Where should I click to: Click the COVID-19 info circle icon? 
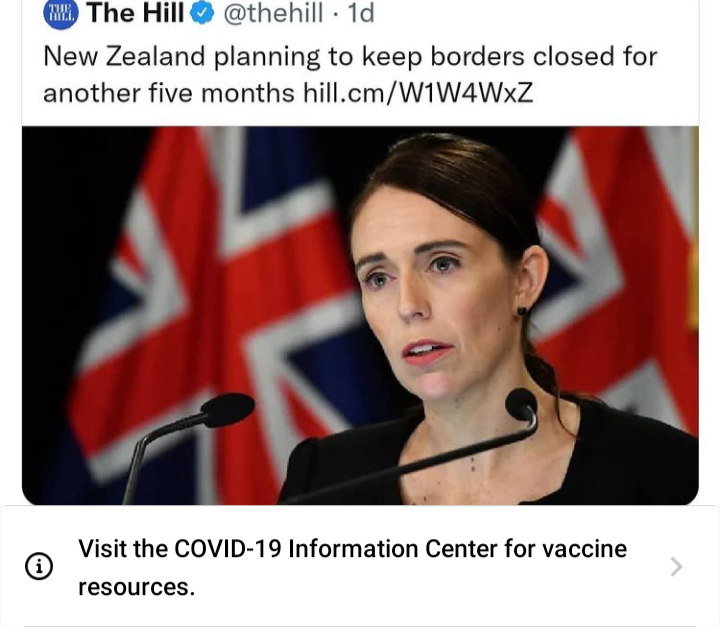[x=39, y=566]
